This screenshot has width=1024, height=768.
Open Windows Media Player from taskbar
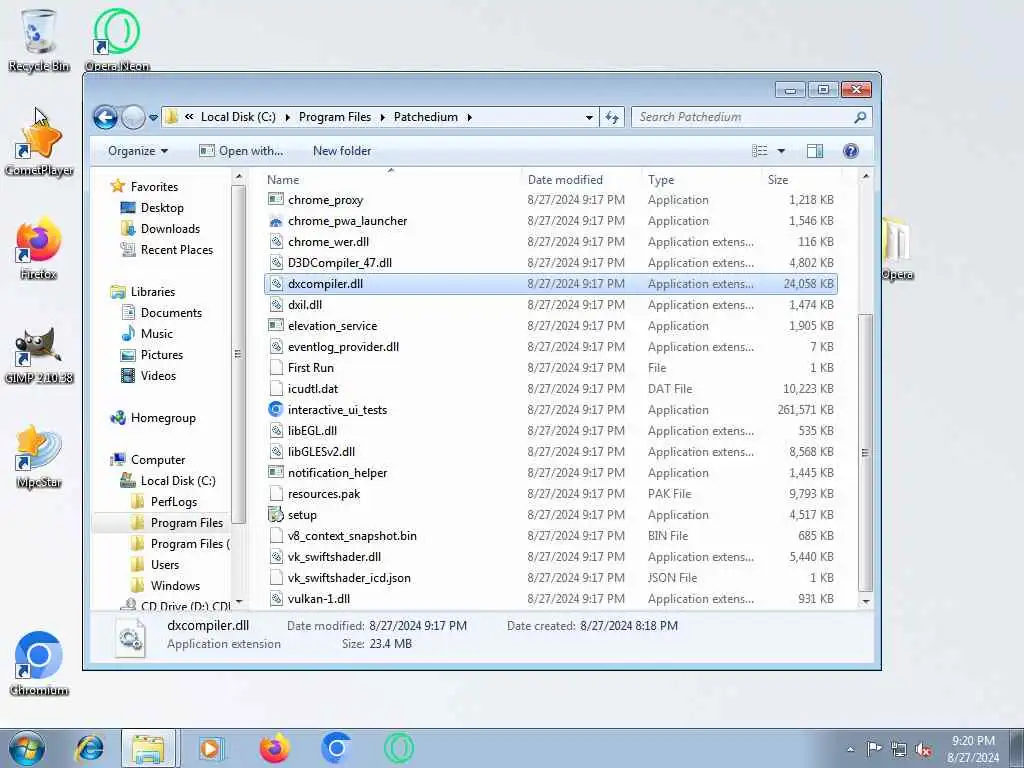click(x=210, y=748)
